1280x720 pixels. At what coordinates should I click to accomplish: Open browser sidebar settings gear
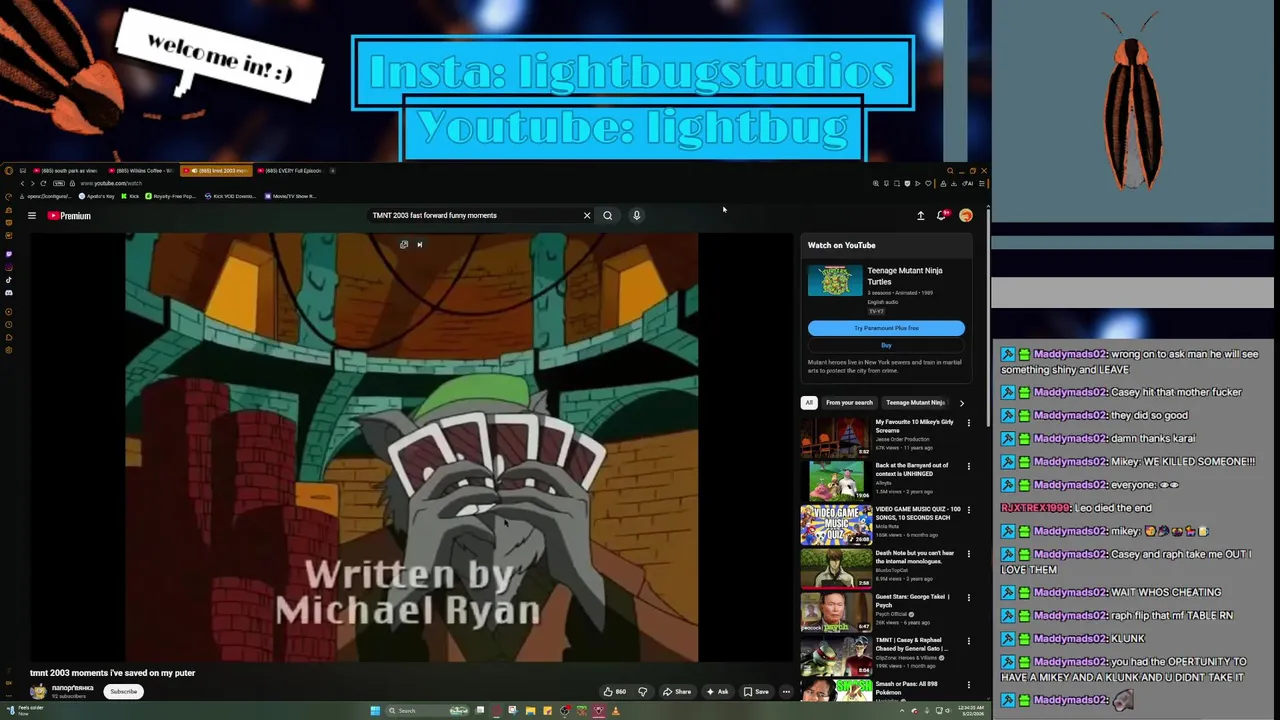coord(9,350)
